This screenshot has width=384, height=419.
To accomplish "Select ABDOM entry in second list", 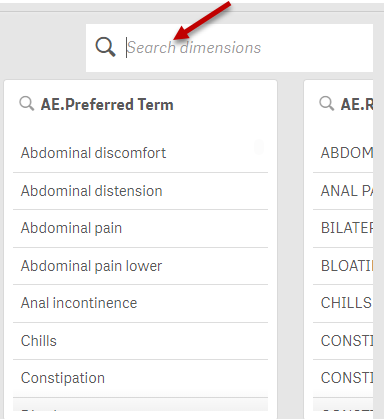I will click(343, 153).
